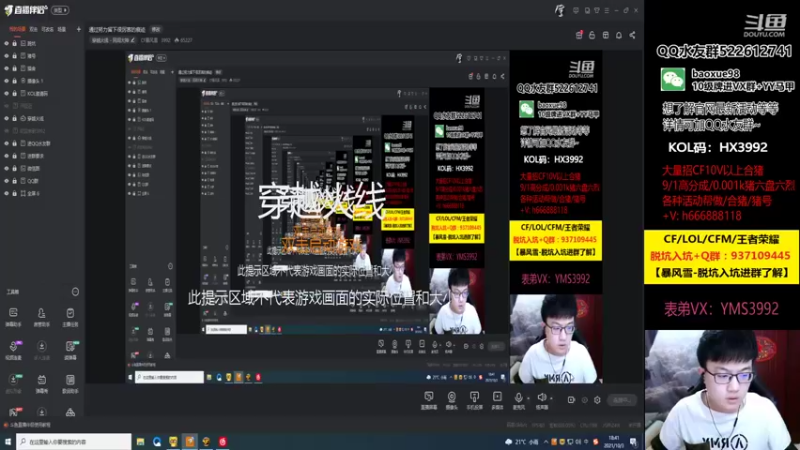Click the edit pencil beside the room title
The image size is (800, 450).
[x=133, y=40]
